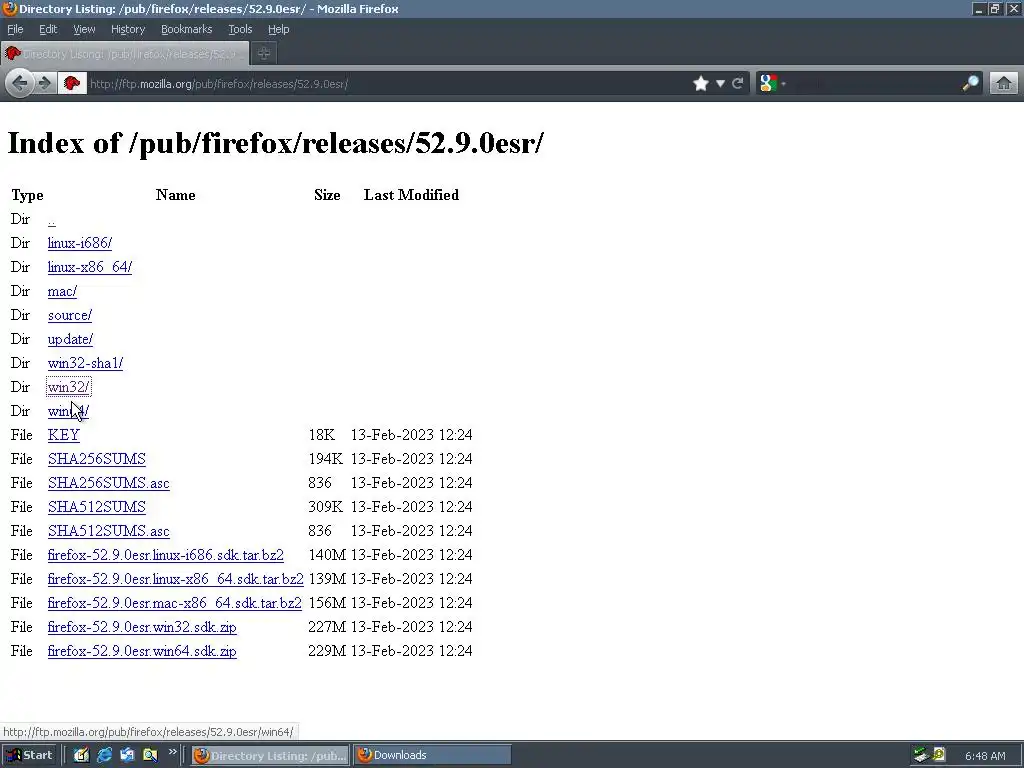Image resolution: width=1024 pixels, height=768 pixels.
Task: Open the parent directory '..' link
Action: click(x=52, y=219)
